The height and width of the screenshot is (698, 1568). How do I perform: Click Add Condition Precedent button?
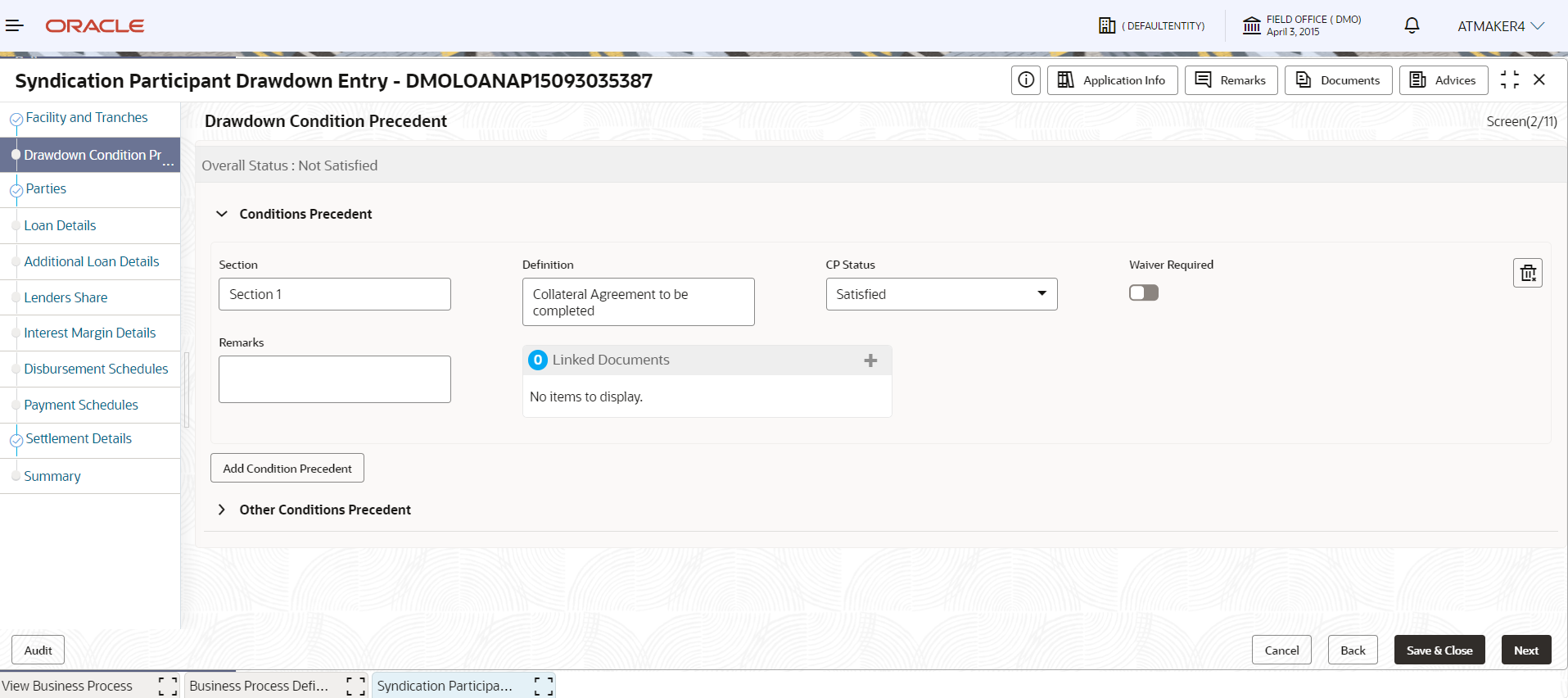coord(287,469)
